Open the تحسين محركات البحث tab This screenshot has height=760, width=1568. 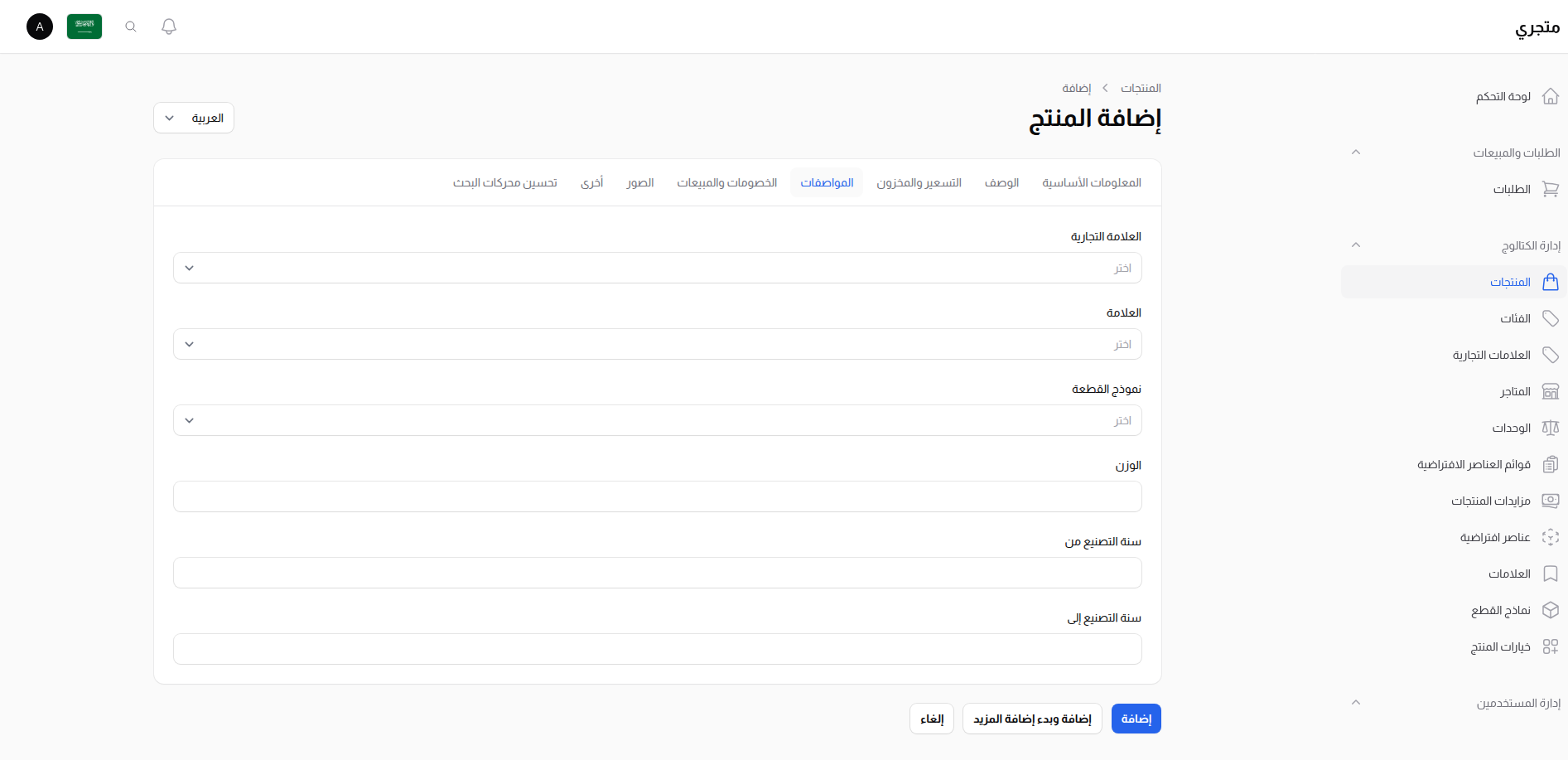coord(505,182)
